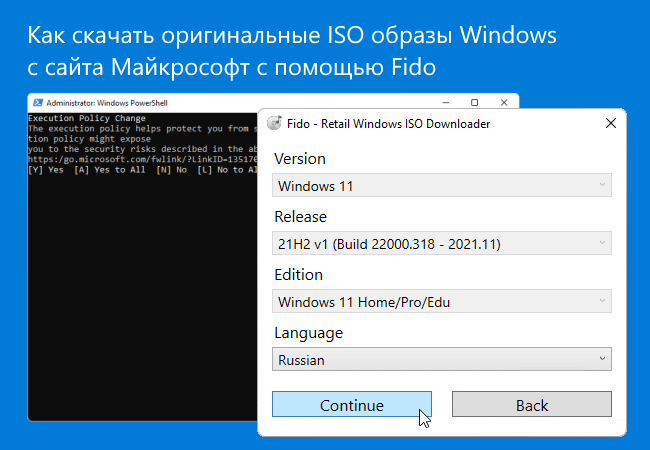The width and height of the screenshot is (650, 450).
Task: Open the Edition dropdown showing Home/Pro/Edu
Action: pyautogui.click(x=441, y=301)
